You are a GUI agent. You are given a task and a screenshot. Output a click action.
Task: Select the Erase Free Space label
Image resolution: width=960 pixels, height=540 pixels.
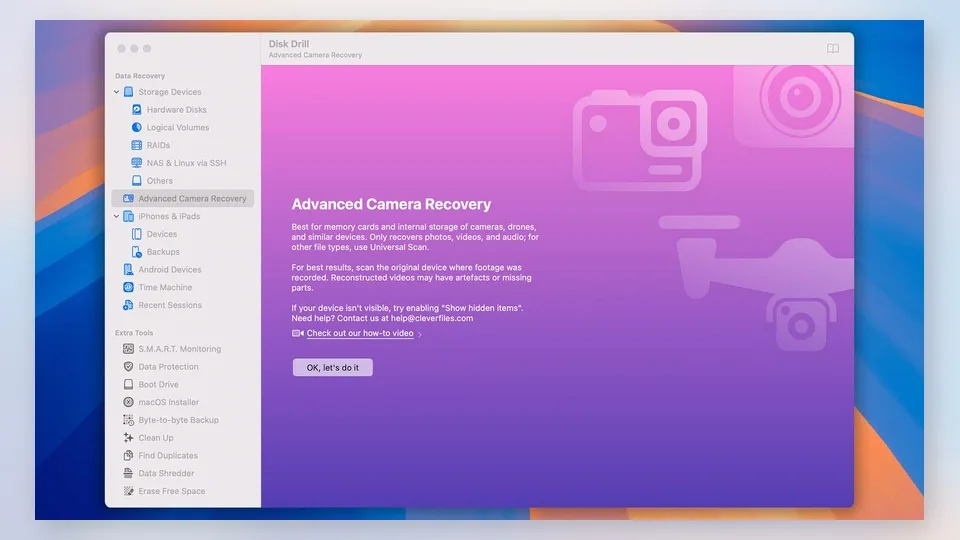tap(171, 491)
